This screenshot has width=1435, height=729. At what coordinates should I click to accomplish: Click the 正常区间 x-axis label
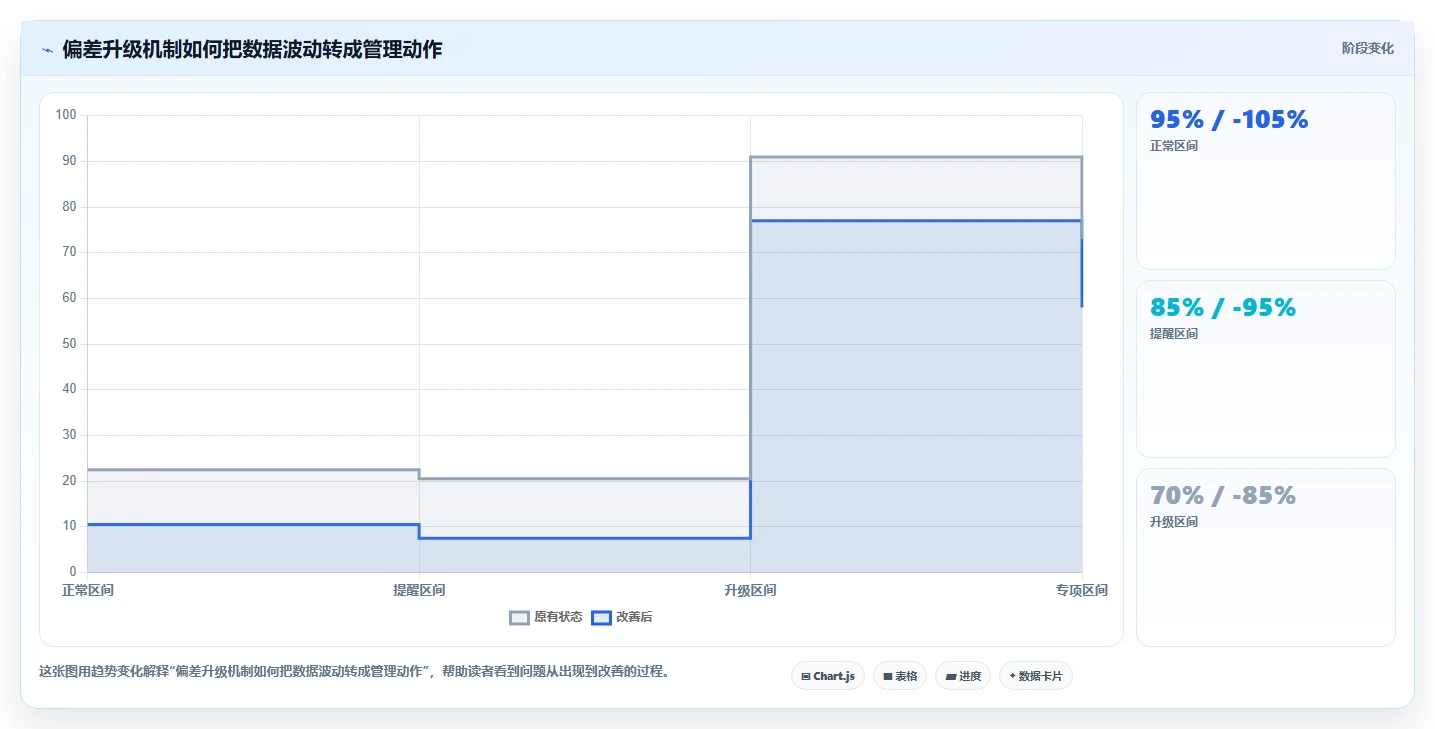point(88,591)
